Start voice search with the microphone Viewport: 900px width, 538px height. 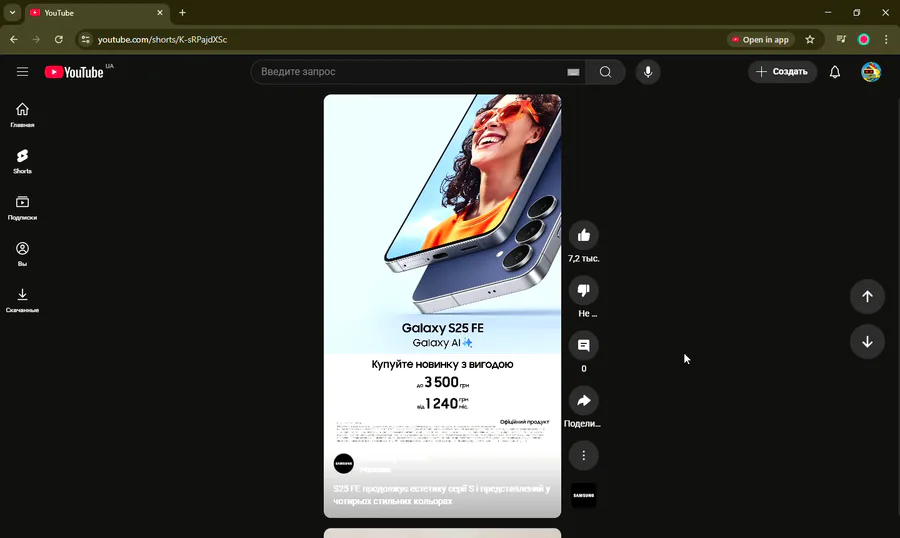[x=648, y=72]
